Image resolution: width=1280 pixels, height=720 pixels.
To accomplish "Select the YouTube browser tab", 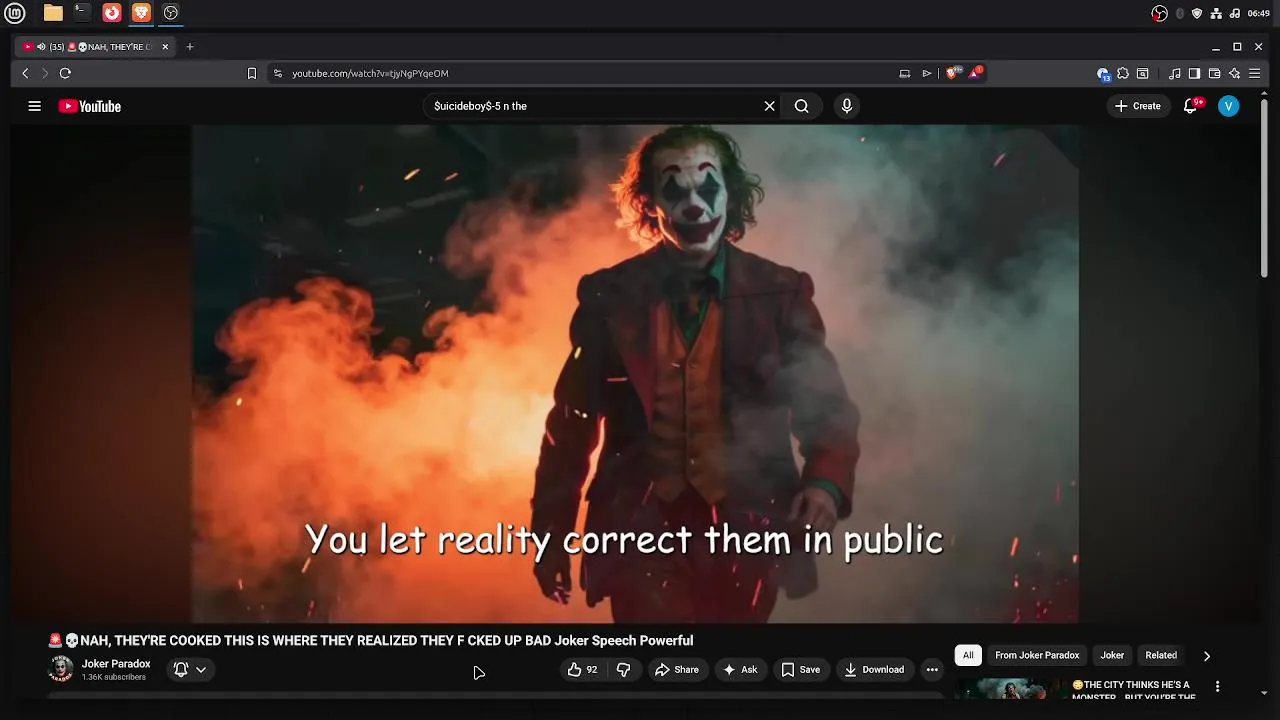I will 95,47.
